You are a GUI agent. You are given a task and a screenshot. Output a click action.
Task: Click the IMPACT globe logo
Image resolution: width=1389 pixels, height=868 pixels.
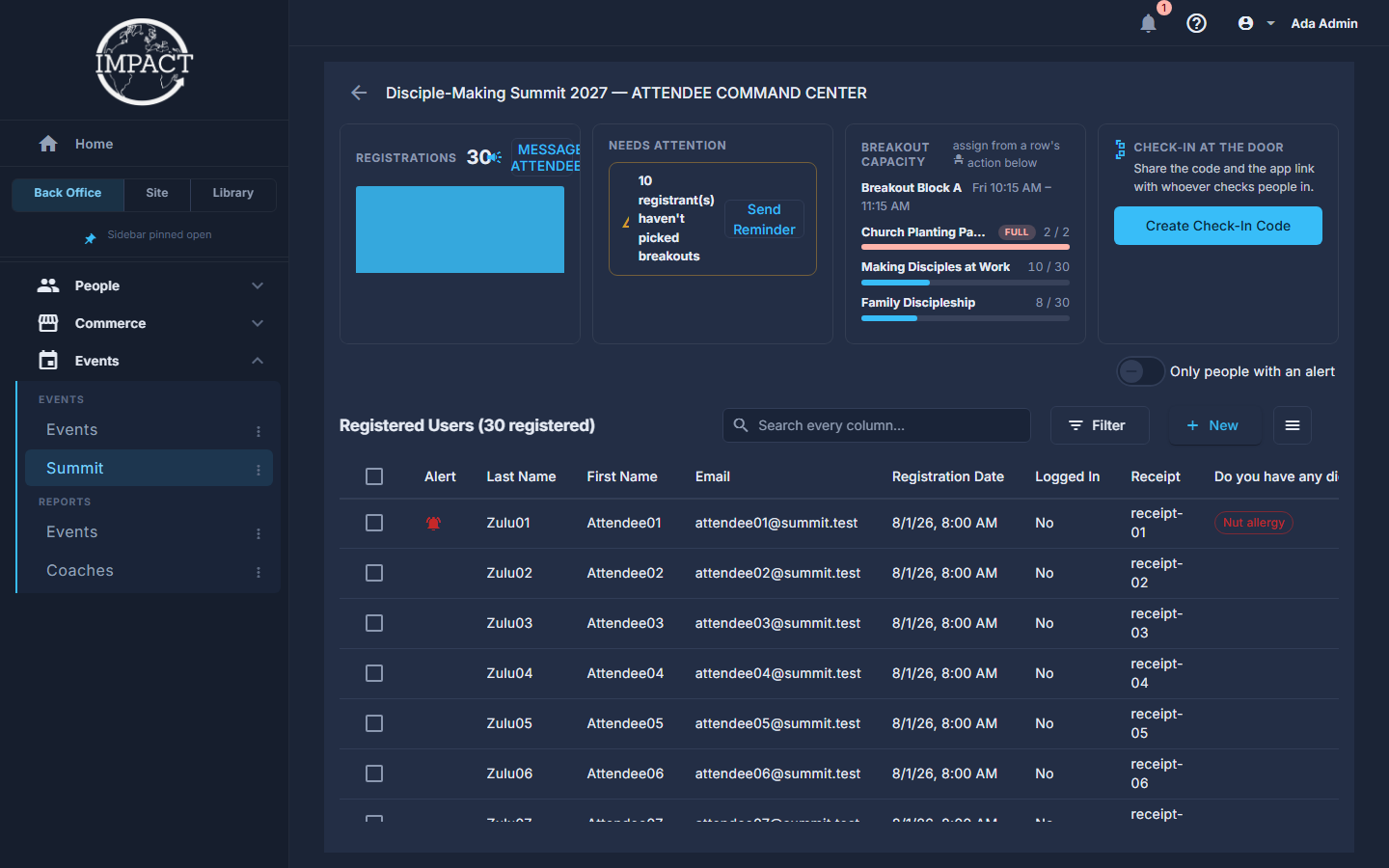tap(144, 62)
